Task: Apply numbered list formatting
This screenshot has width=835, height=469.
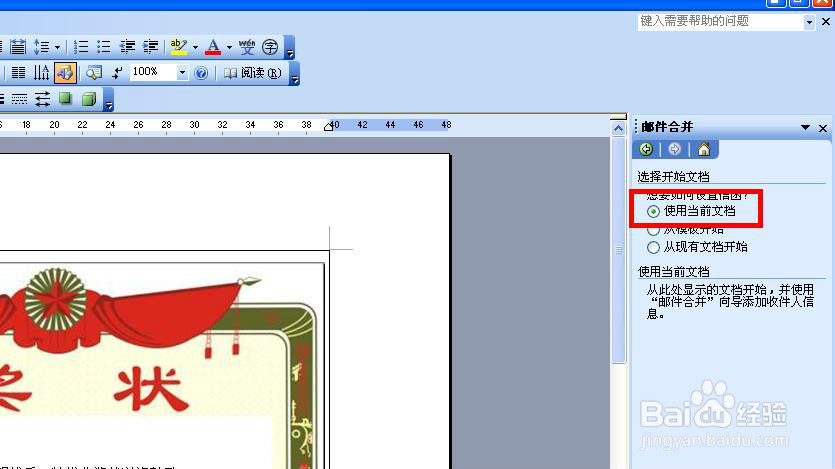Action: click(81, 47)
